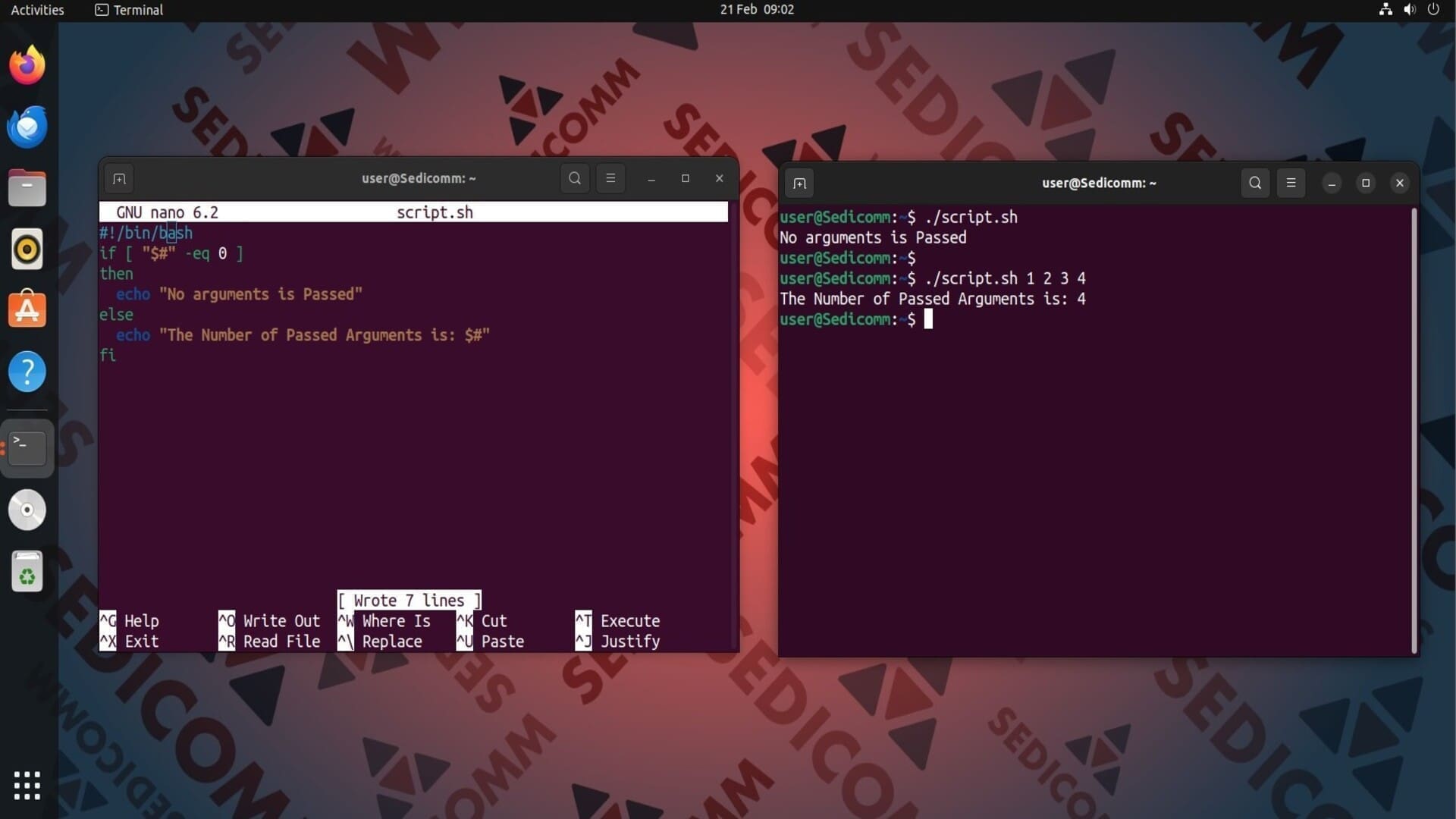1456x819 pixels.
Task: Open new tab in right terminal window
Action: click(799, 184)
